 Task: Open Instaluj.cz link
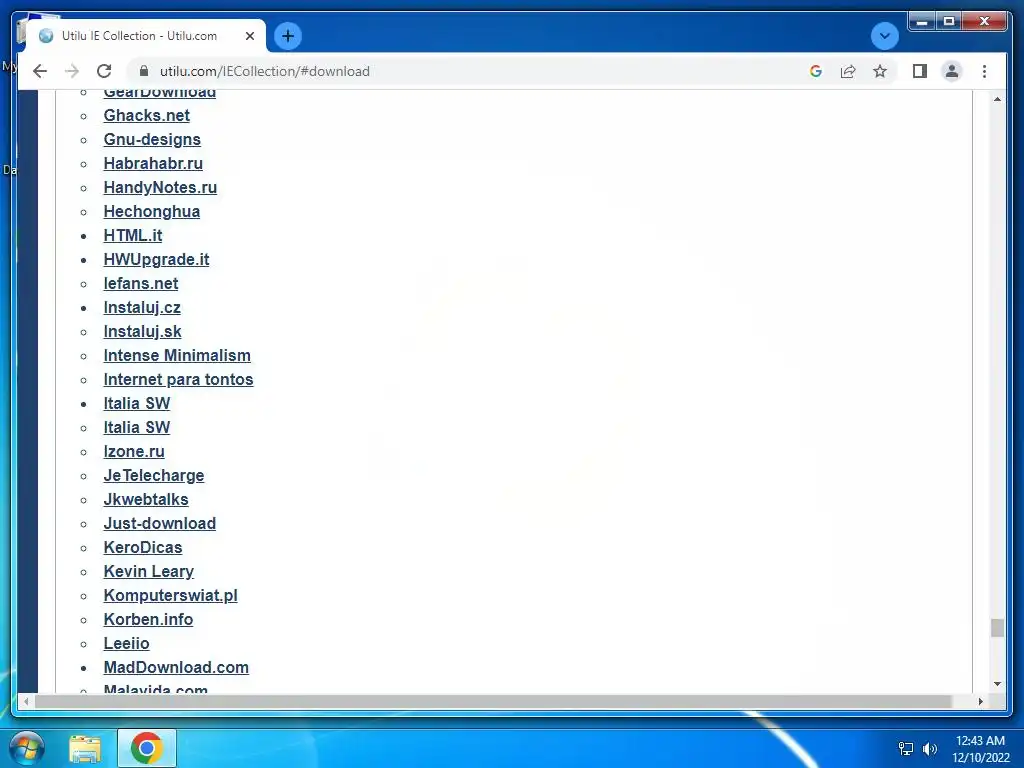[x=142, y=308]
